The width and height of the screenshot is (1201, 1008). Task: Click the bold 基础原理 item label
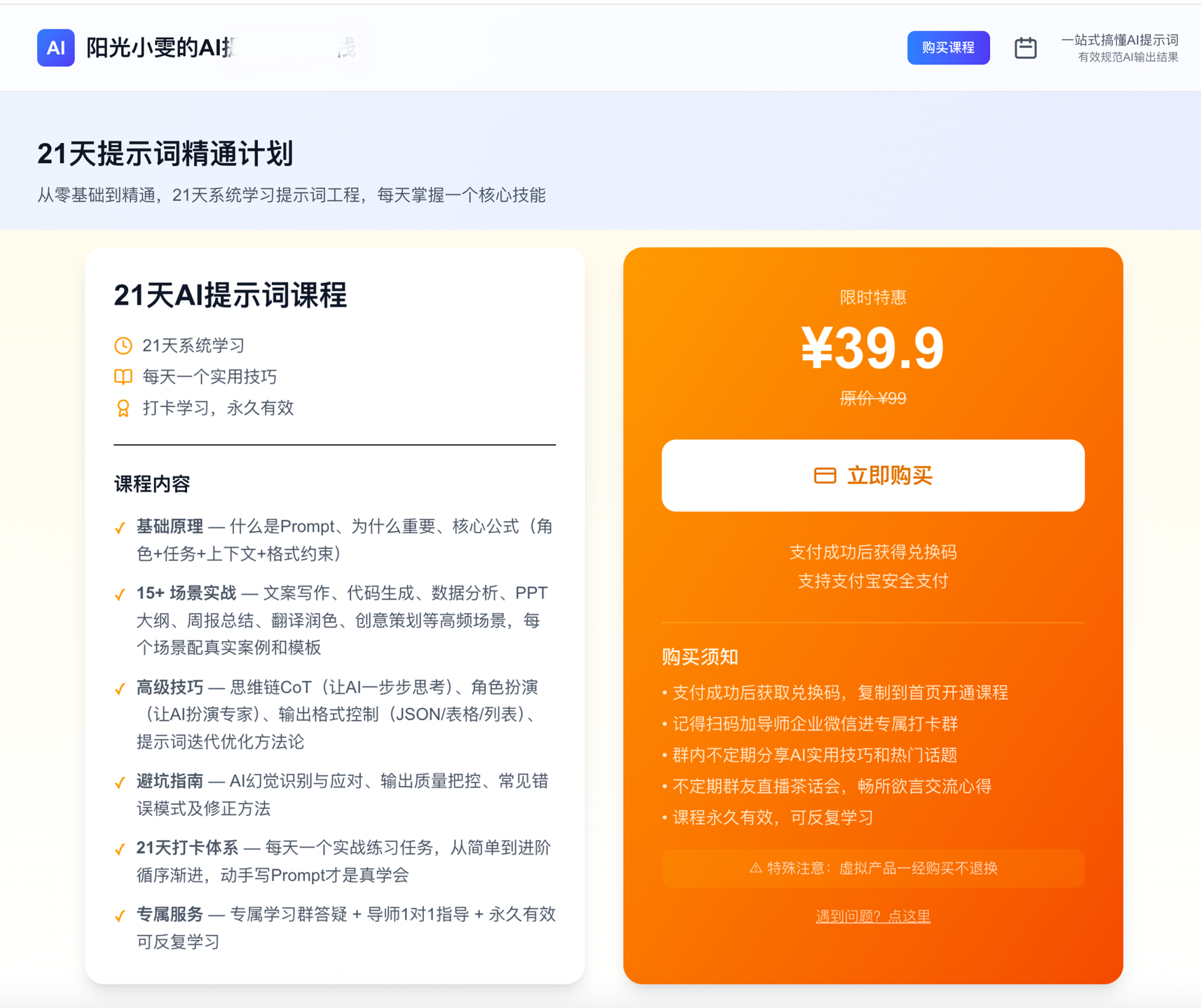tap(170, 527)
